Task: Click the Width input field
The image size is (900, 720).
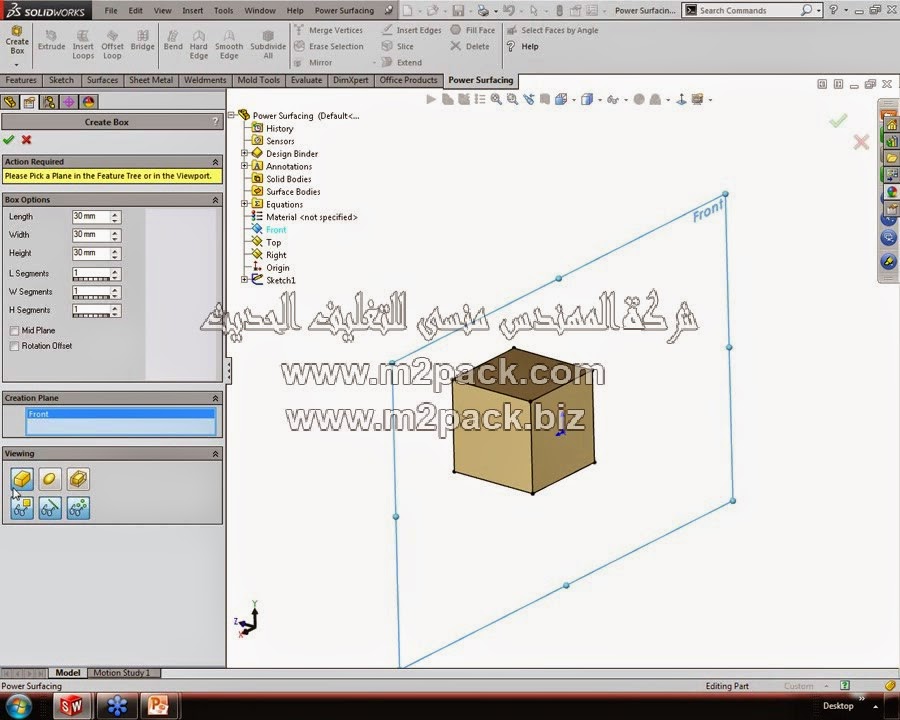Action: (x=91, y=235)
